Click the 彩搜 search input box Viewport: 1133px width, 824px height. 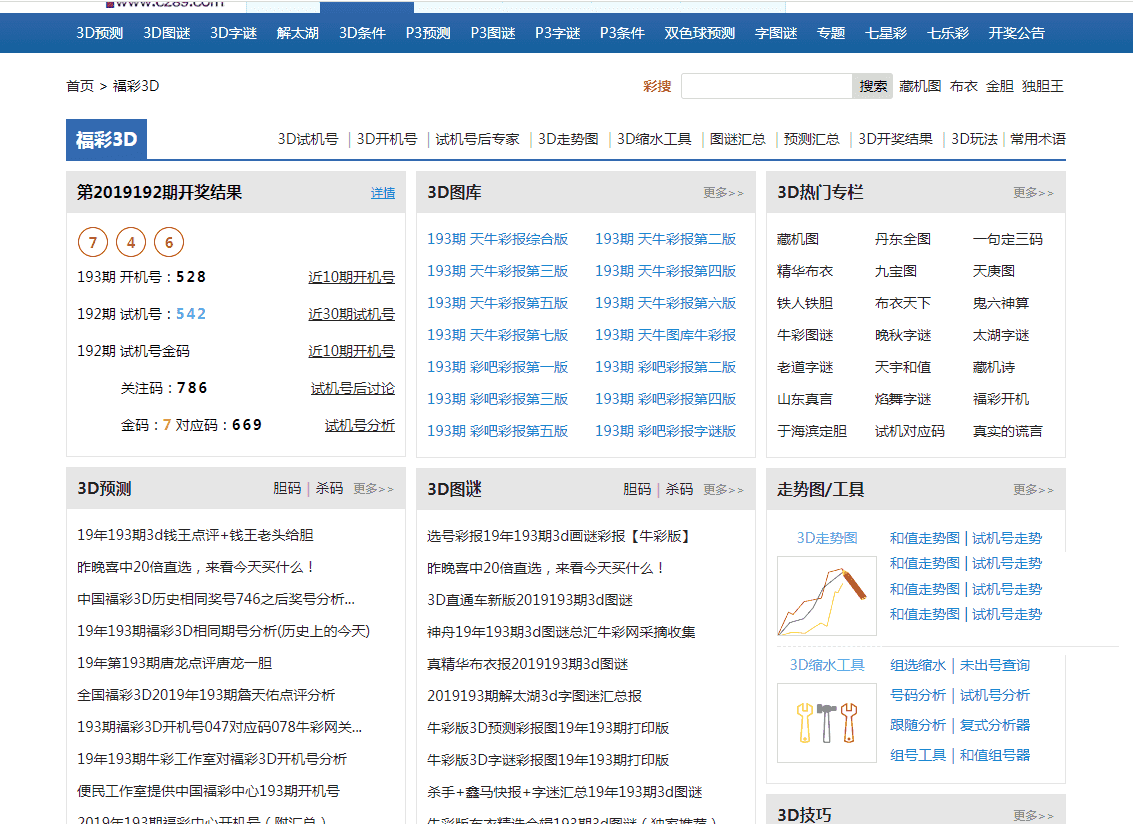[x=766, y=86]
